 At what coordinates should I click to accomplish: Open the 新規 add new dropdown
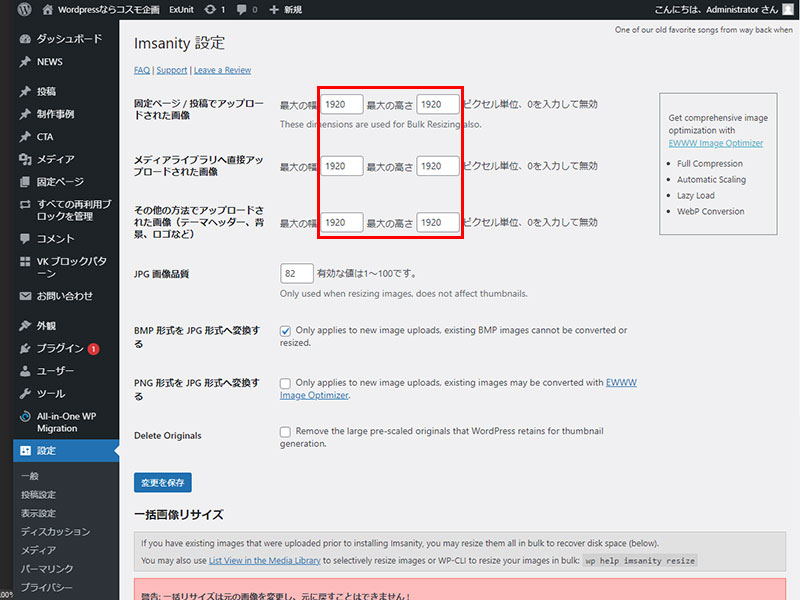pos(286,9)
